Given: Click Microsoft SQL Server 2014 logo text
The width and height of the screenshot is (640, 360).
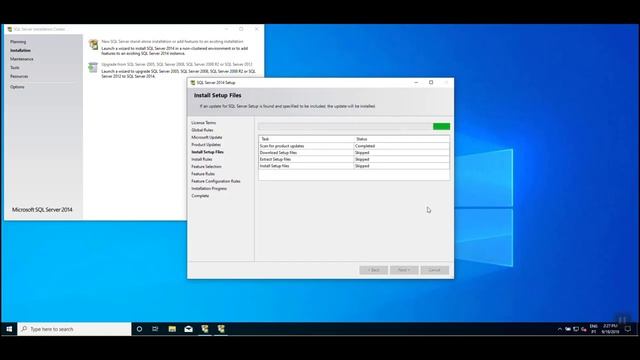Looking at the screenshot, I should (42, 209).
